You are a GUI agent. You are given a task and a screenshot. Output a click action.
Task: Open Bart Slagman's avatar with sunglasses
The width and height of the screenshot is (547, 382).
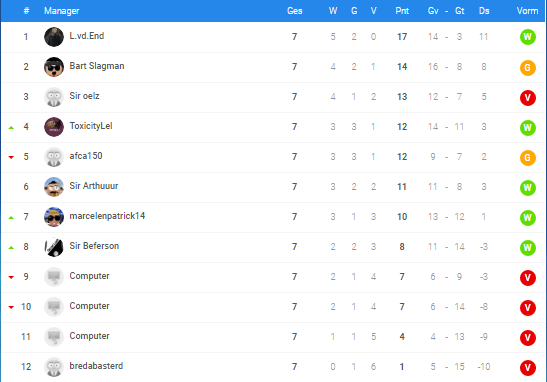[x=54, y=67]
